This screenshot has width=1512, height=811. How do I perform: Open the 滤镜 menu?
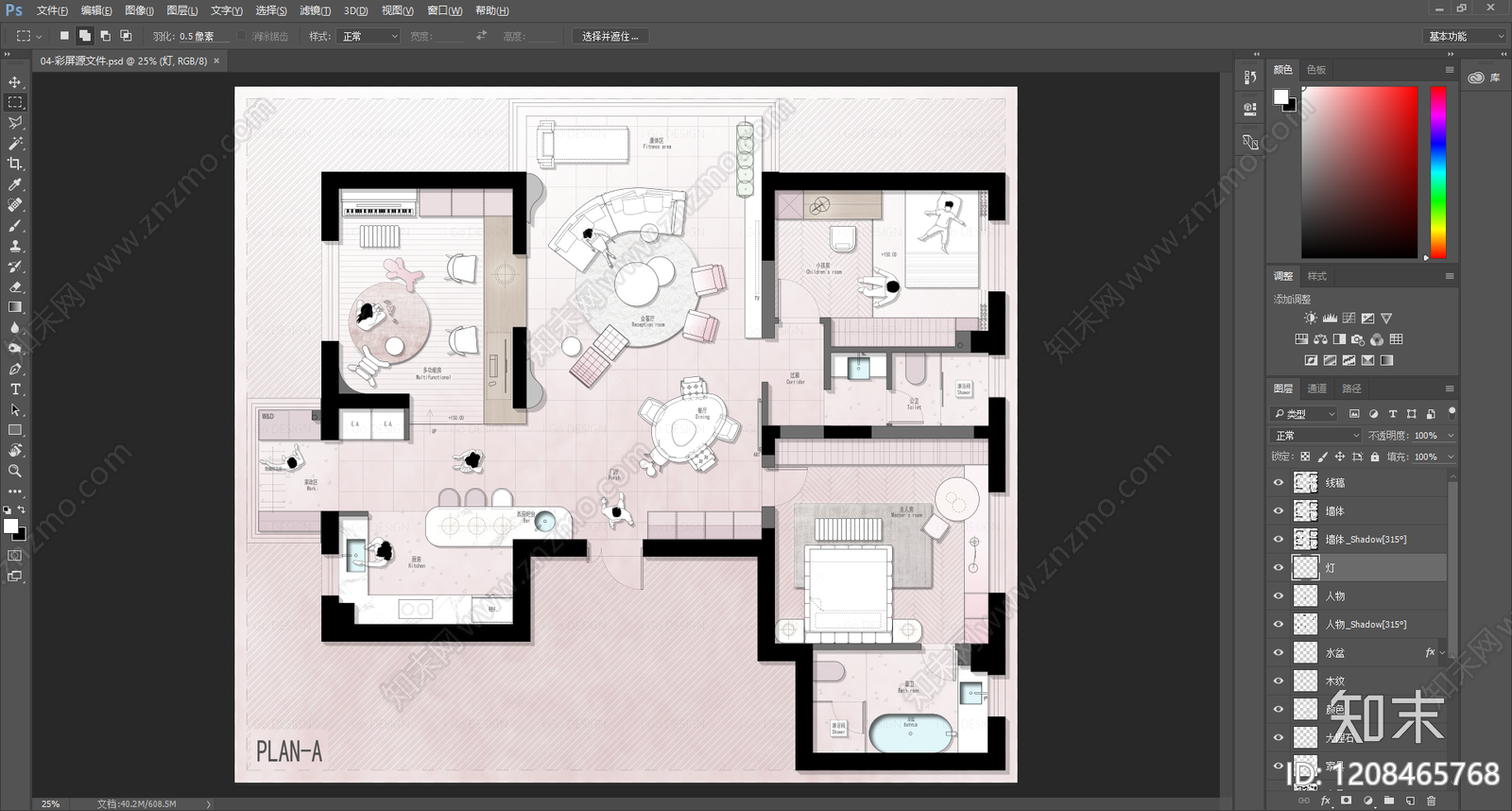click(x=315, y=10)
